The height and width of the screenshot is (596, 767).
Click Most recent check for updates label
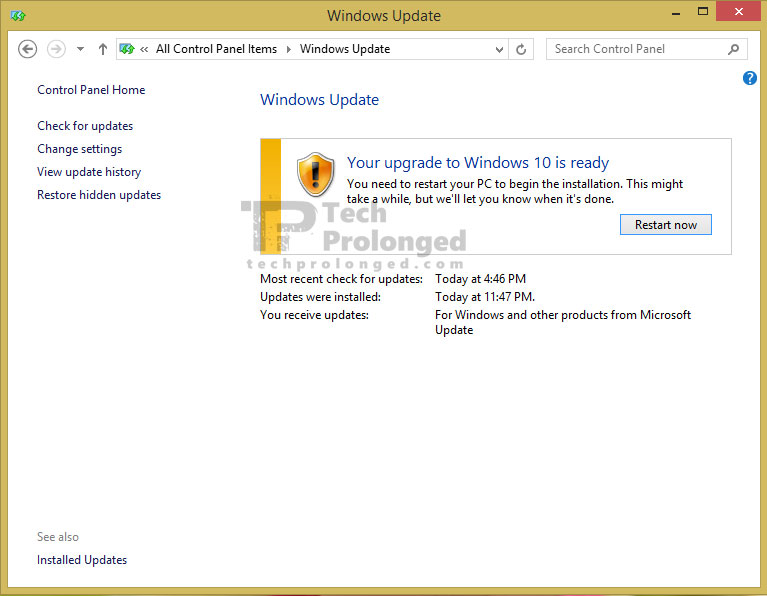(341, 279)
